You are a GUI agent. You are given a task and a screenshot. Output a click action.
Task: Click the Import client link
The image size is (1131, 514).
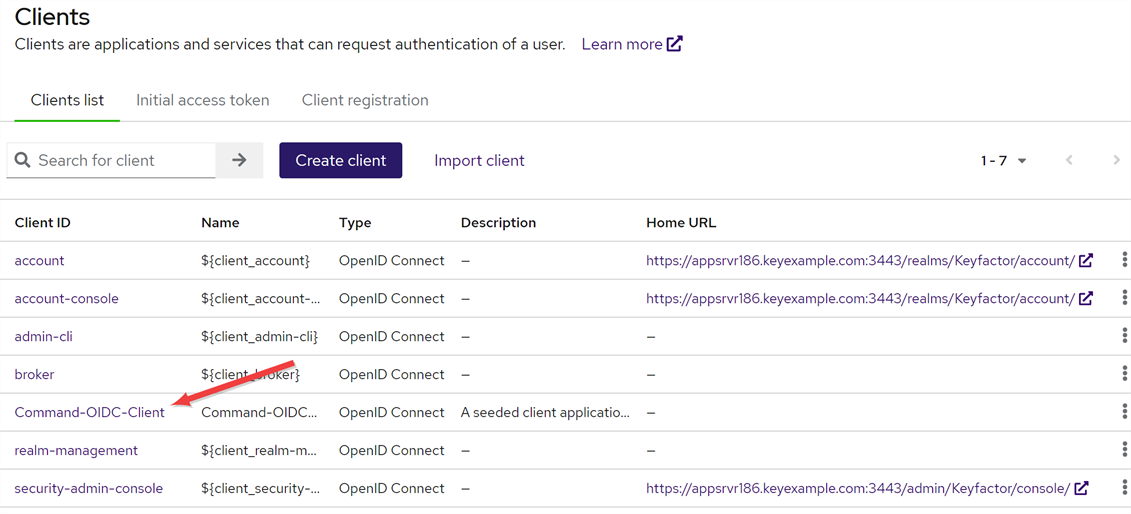479,160
